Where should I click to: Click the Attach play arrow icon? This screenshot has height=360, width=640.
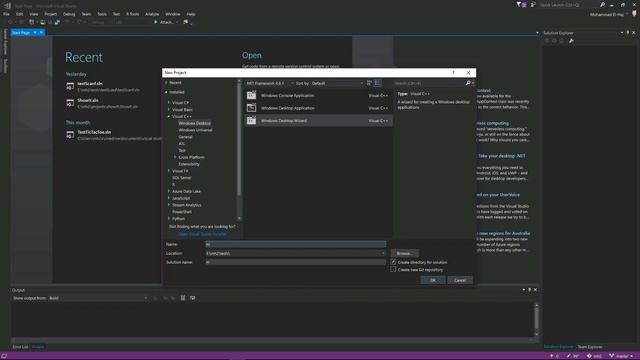(x=156, y=22)
